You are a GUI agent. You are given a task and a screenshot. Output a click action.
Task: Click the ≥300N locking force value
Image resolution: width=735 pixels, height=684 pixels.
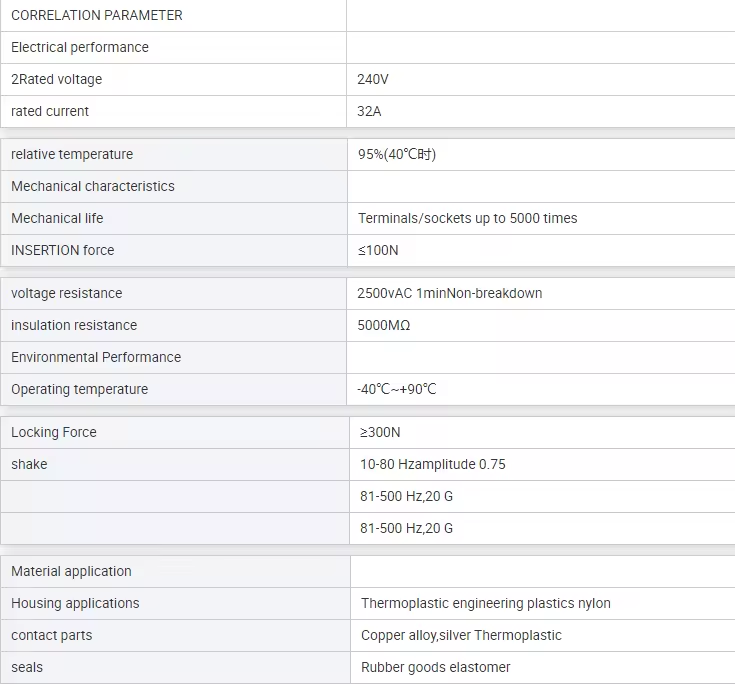click(379, 433)
